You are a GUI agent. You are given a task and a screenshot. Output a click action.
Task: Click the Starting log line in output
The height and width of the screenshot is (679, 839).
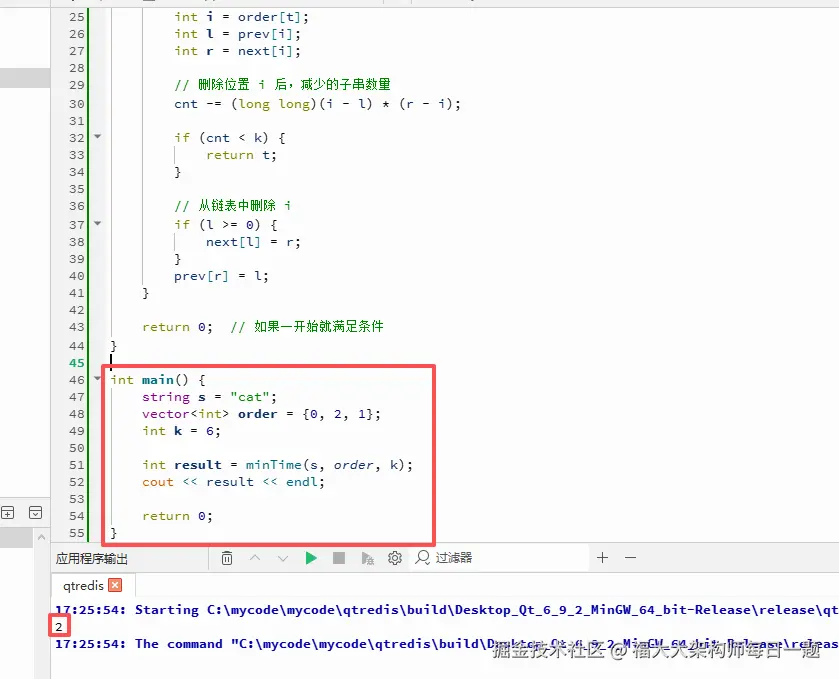pyautogui.click(x=447, y=610)
